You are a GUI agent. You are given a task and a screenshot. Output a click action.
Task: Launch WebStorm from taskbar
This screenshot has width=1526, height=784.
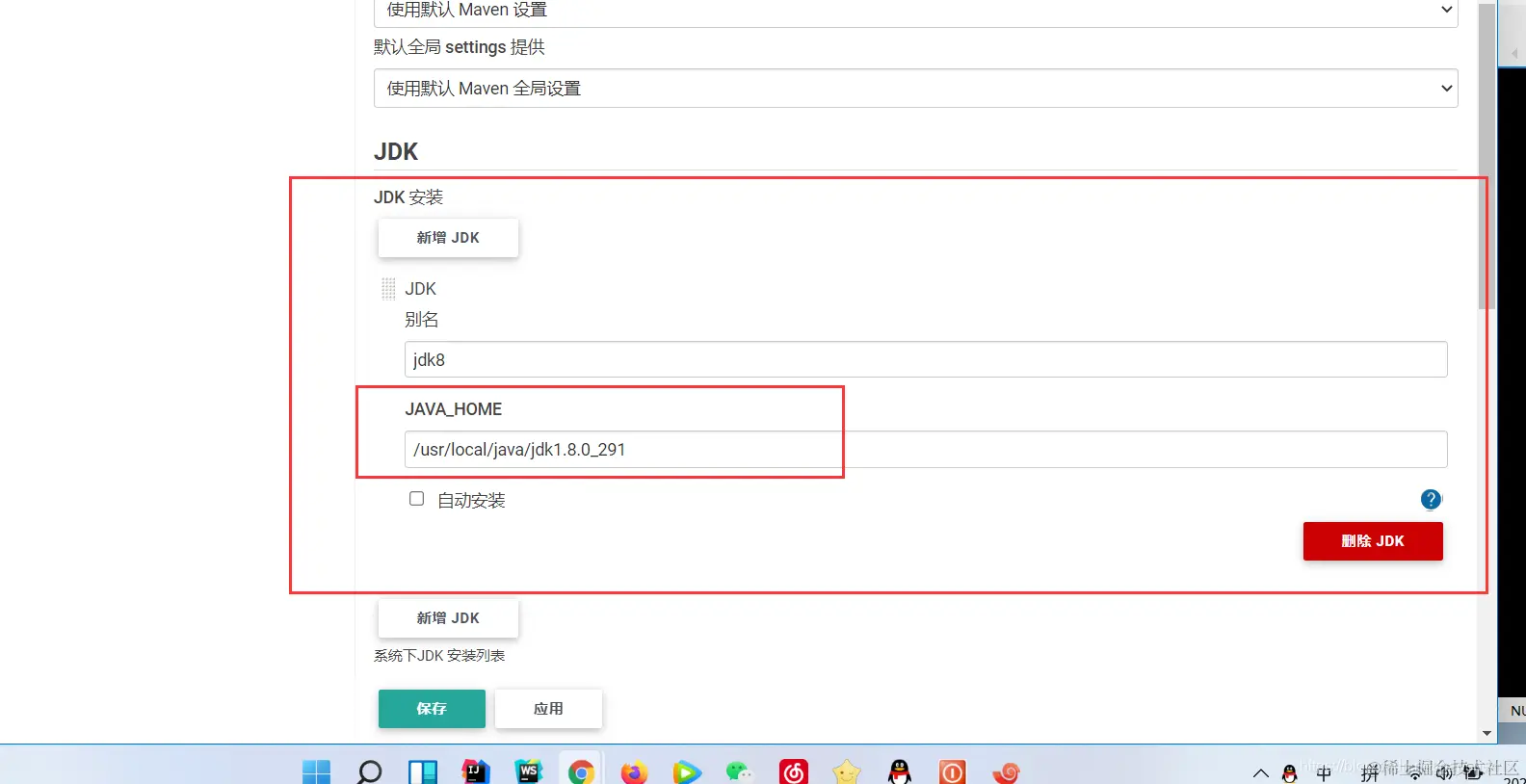(529, 771)
